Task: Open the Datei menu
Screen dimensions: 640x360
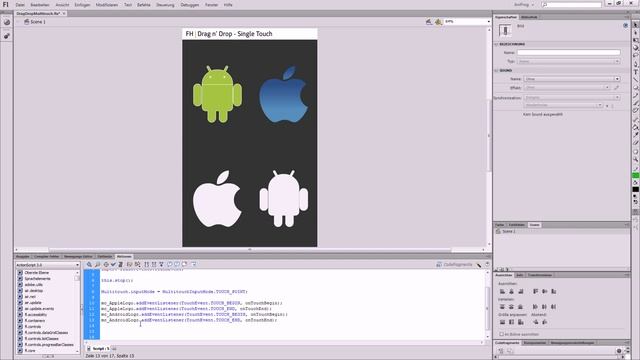Action: coord(20,5)
